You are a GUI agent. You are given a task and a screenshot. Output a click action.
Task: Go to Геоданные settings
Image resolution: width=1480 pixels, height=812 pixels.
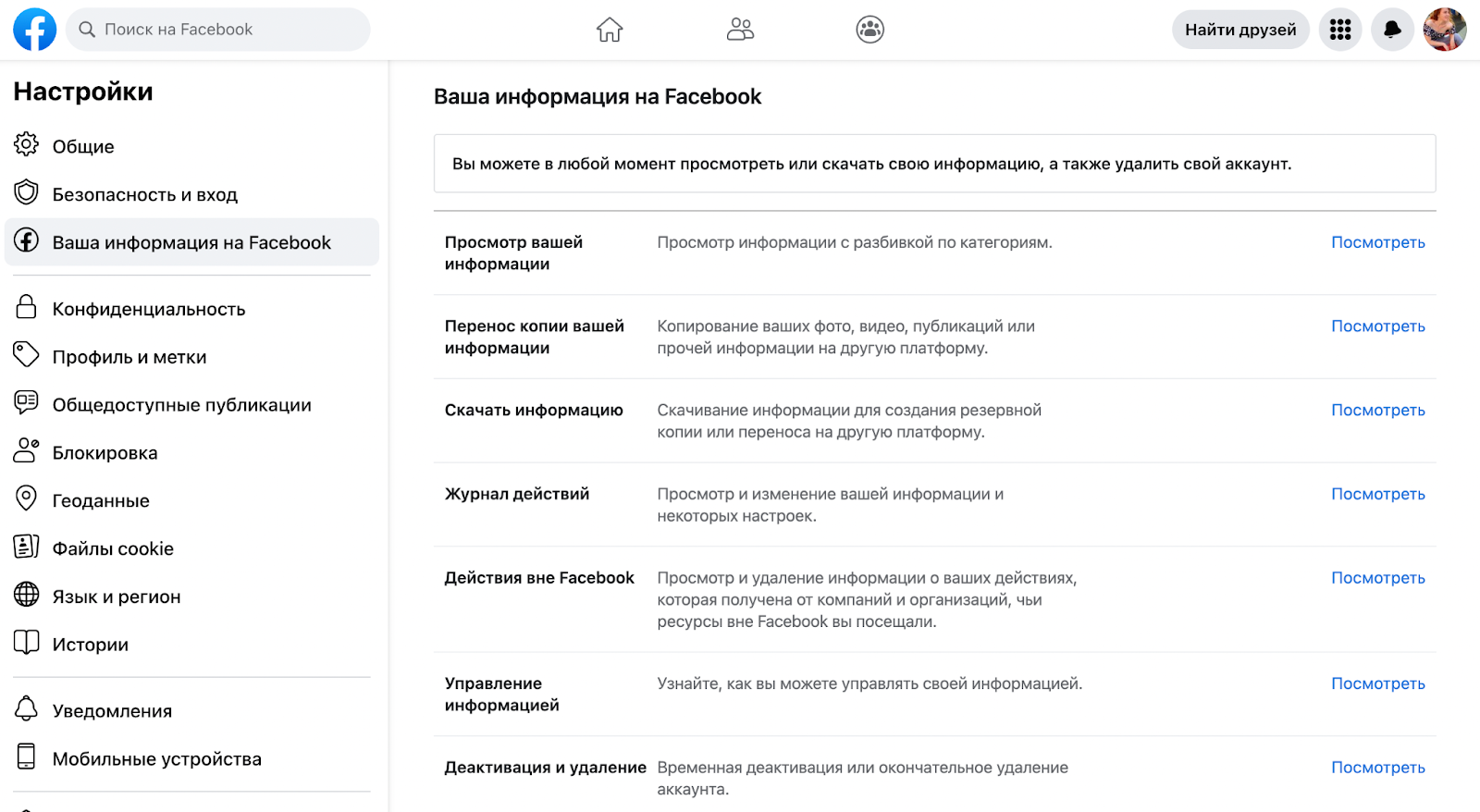[x=191, y=500]
